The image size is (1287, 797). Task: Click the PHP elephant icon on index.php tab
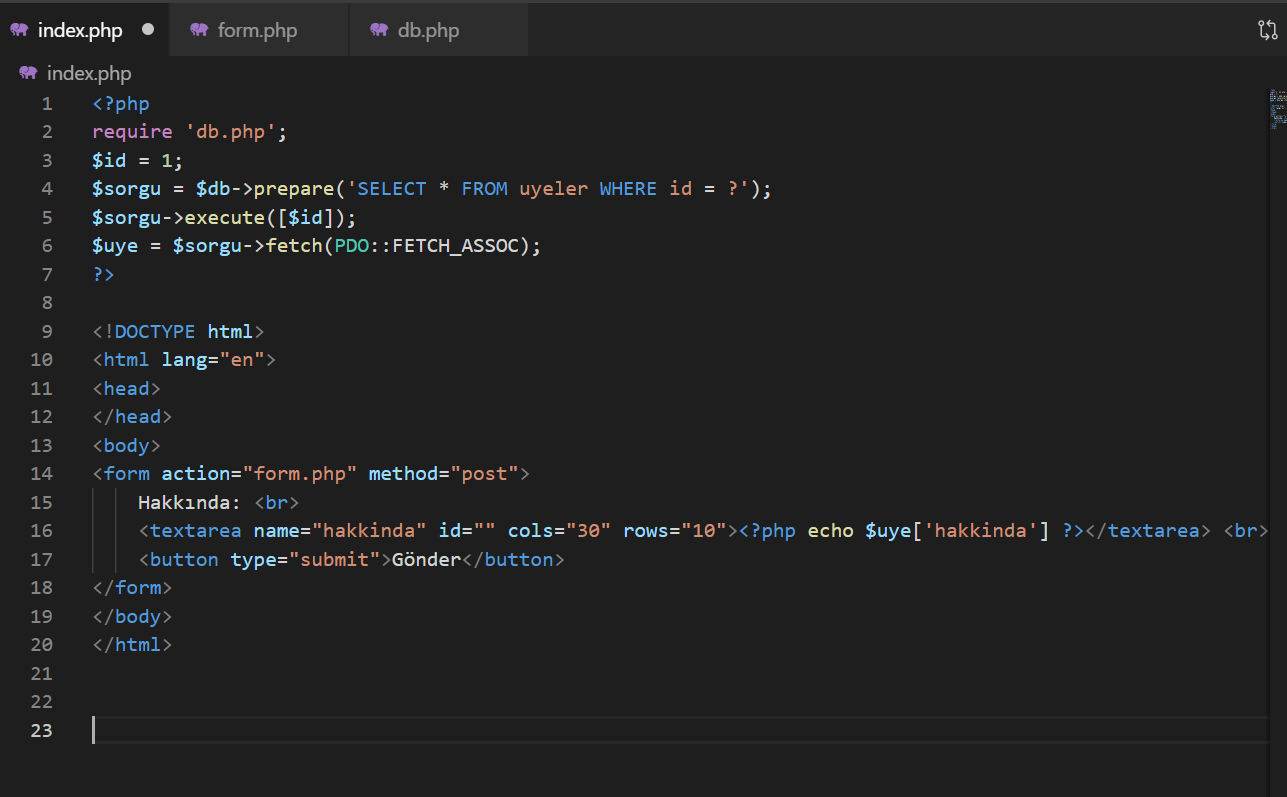click(x=19, y=30)
